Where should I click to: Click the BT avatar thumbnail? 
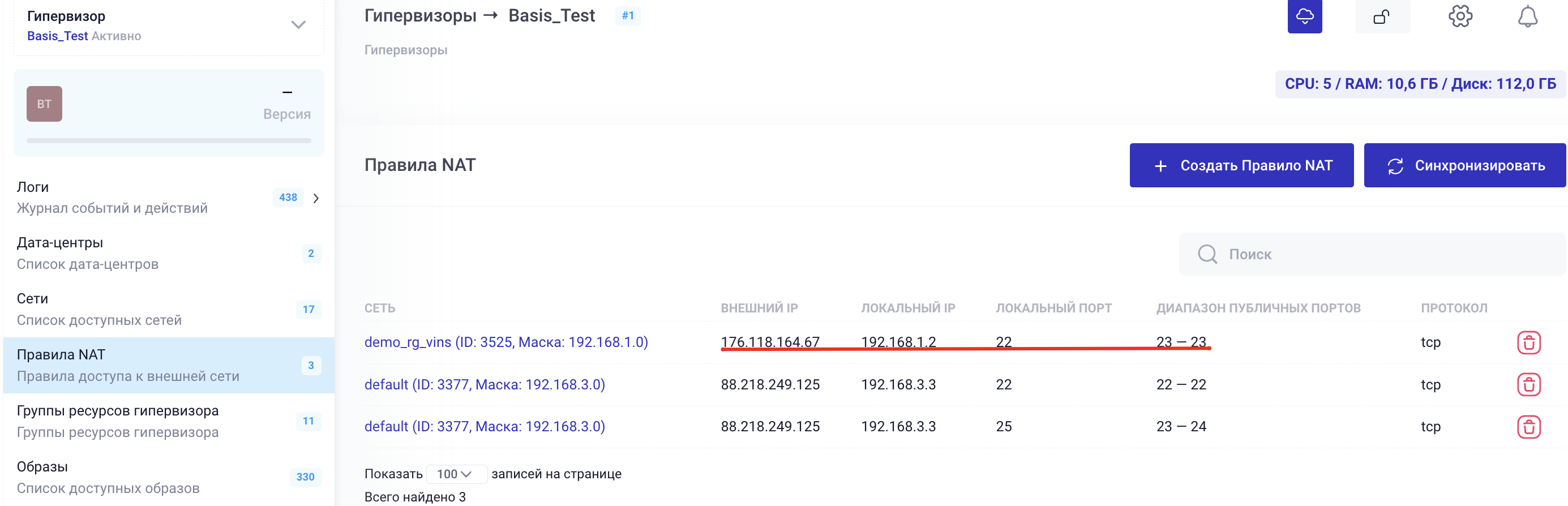coord(44,104)
